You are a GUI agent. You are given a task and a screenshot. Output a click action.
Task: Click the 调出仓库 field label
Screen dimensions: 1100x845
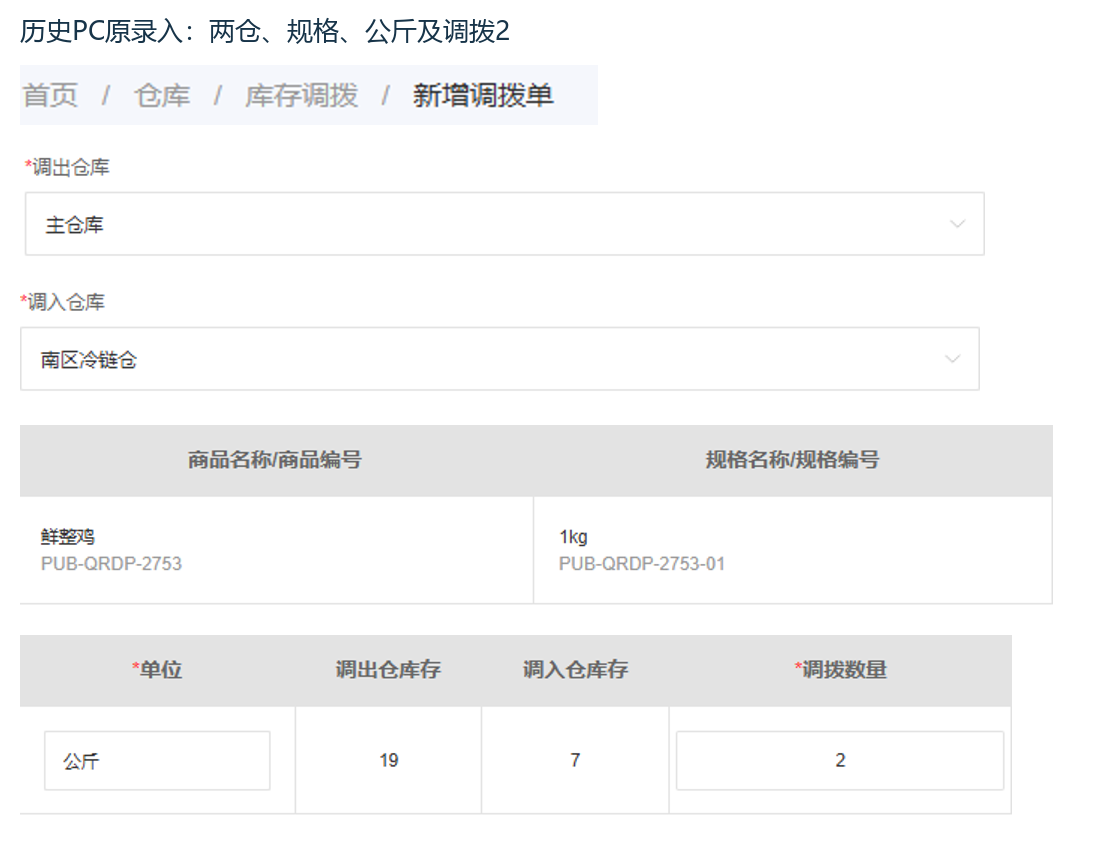click(x=67, y=167)
